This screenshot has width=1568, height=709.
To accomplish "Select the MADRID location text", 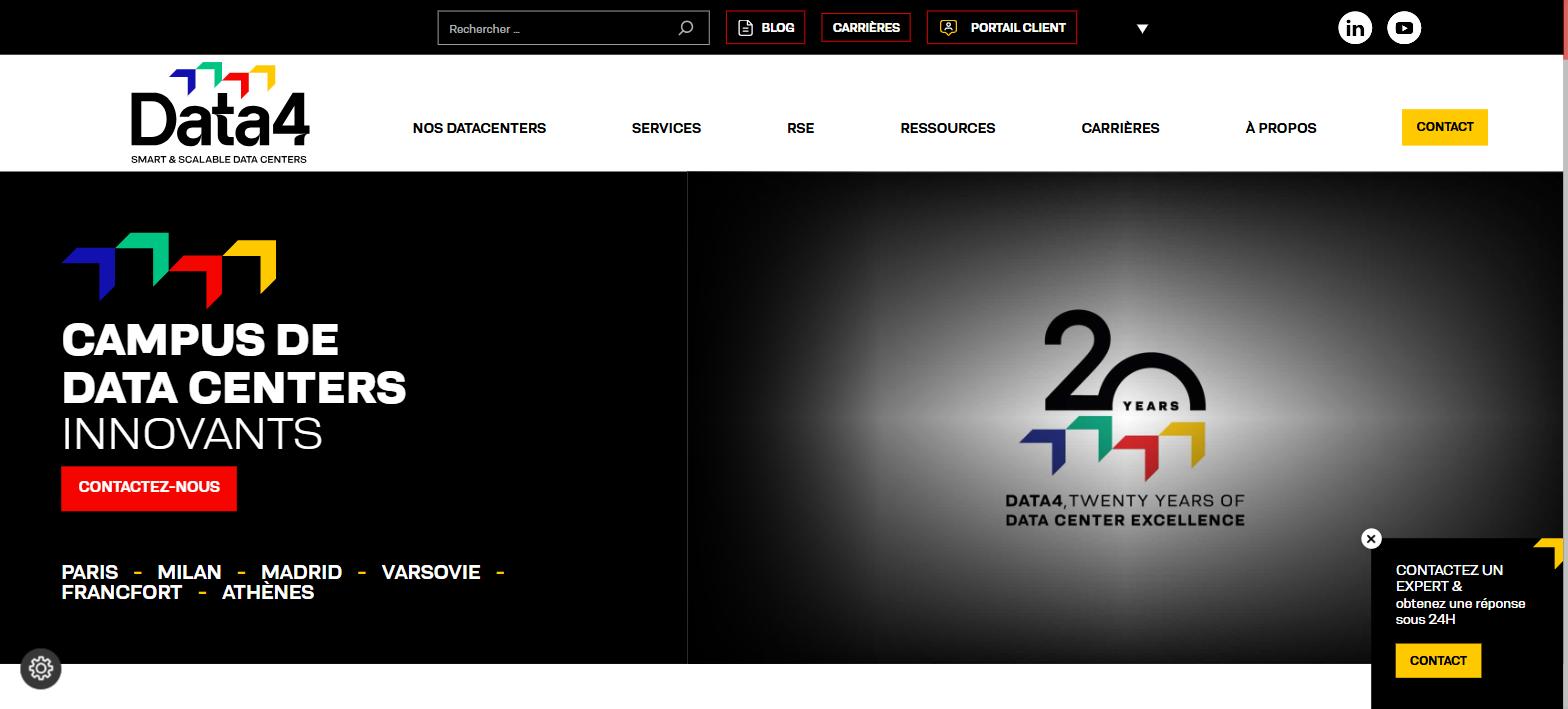I will [301, 572].
